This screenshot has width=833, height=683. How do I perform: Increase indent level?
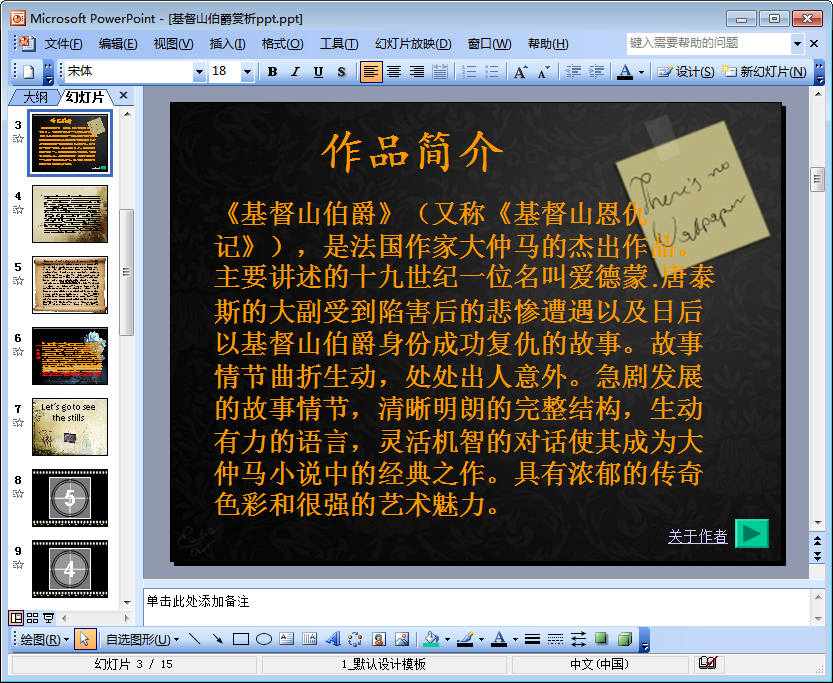596,72
